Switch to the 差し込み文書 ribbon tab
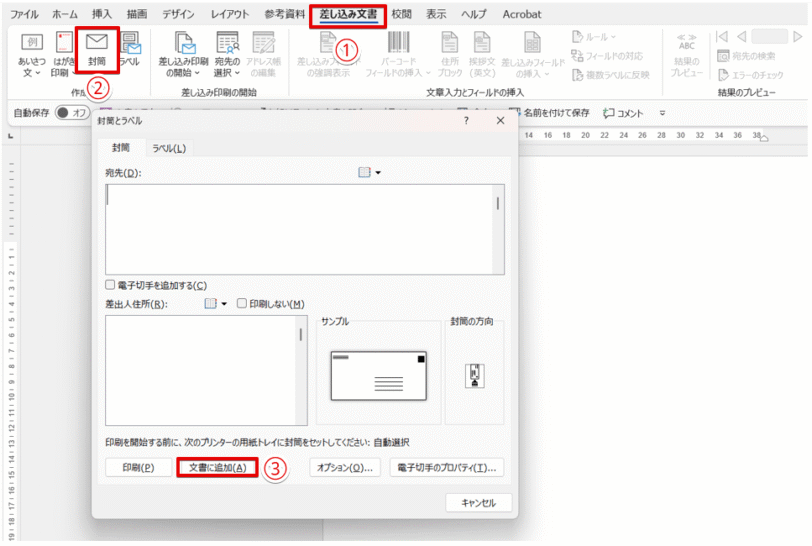The image size is (812, 546). tap(348, 15)
